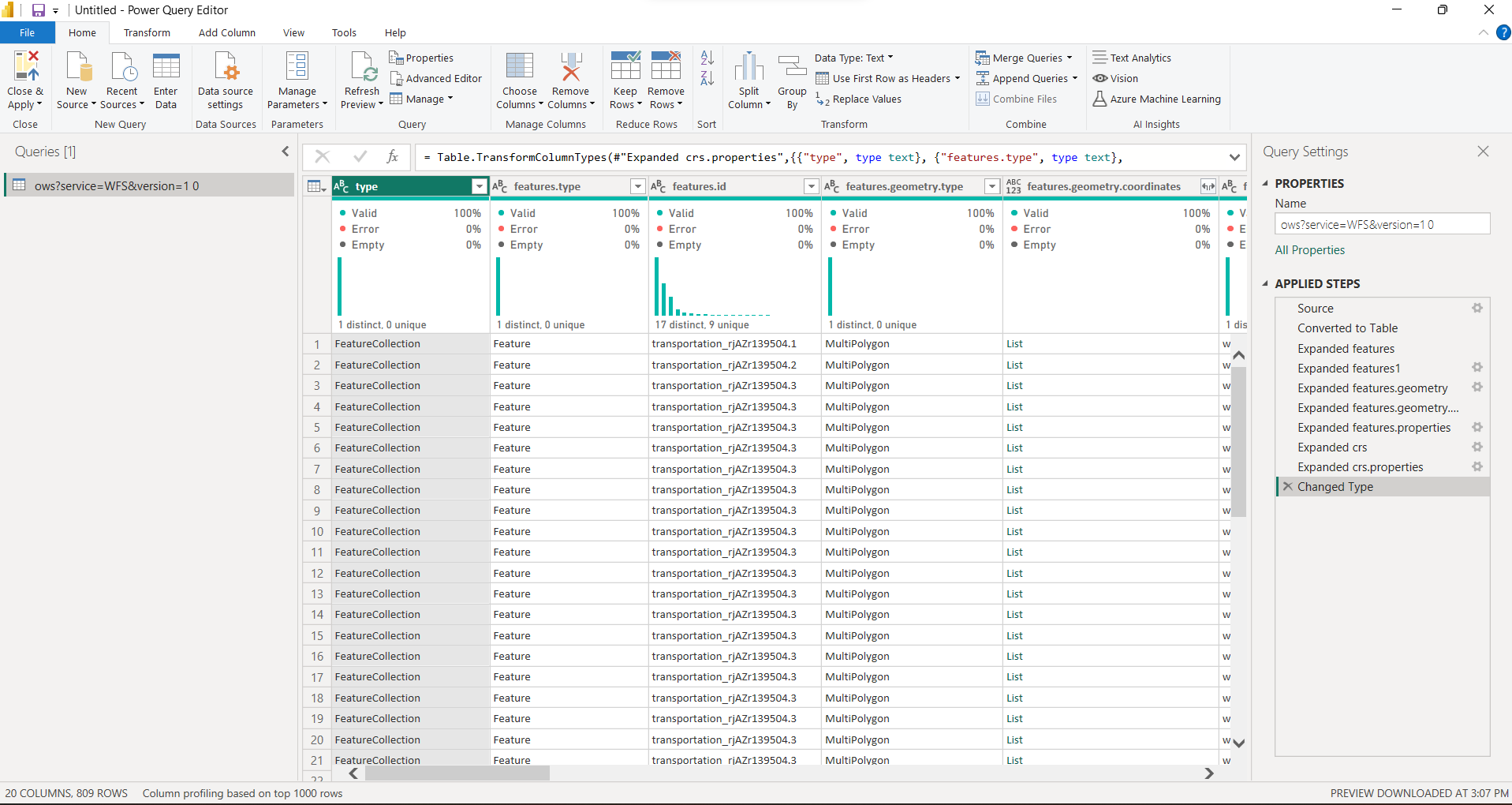This screenshot has width=1512, height=805.
Task: Collapse the APPLIED STEPS section
Action: tap(1265, 283)
